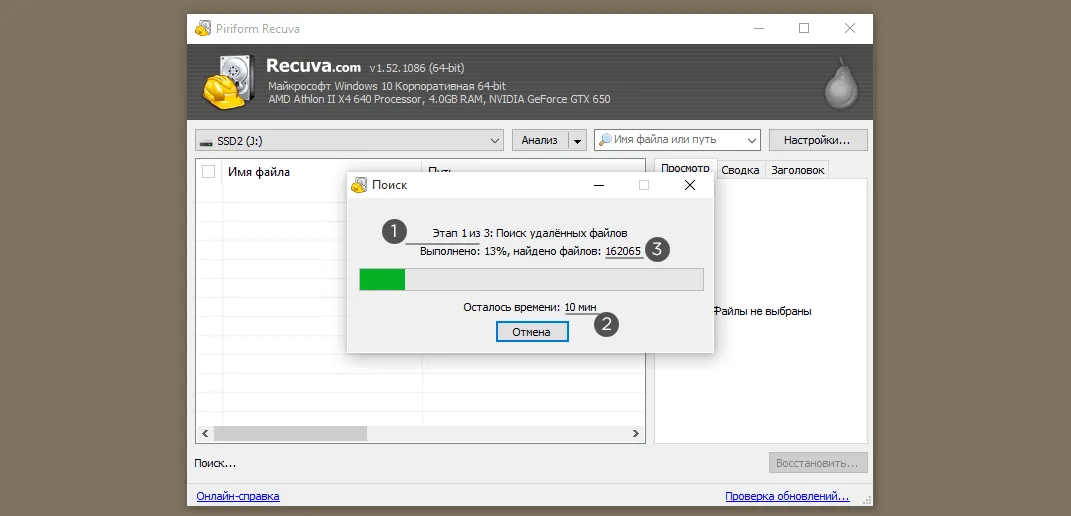Click the SSD2 drive icon in the drive selector
Viewport: 1071px width, 516px height.
point(205,141)
